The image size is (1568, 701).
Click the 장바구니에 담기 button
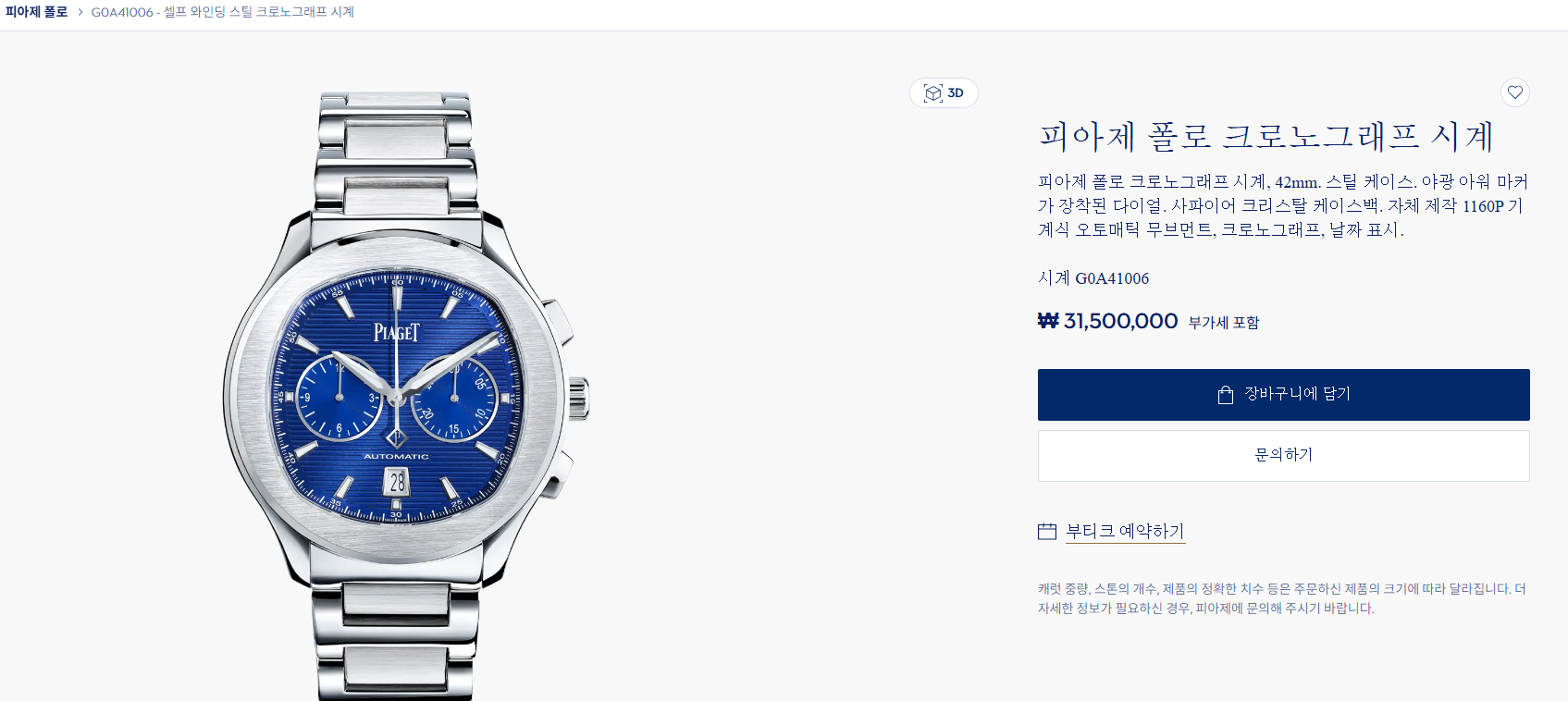pos(1283,395)
